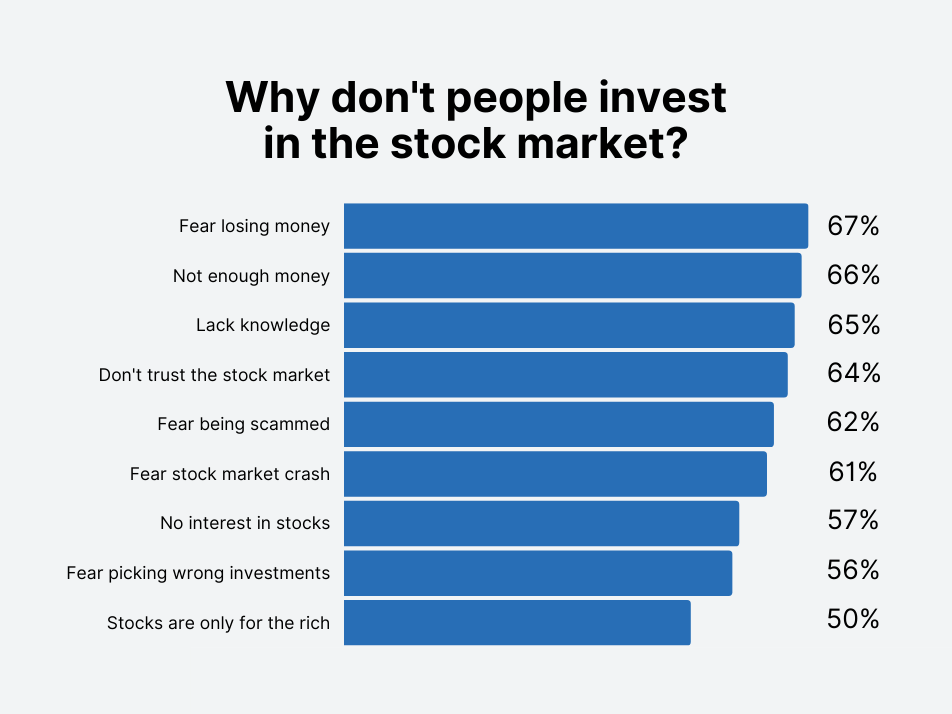Select the Not enough money bar
The width and height of the screenshot is (952, 714).
(573, 276)
